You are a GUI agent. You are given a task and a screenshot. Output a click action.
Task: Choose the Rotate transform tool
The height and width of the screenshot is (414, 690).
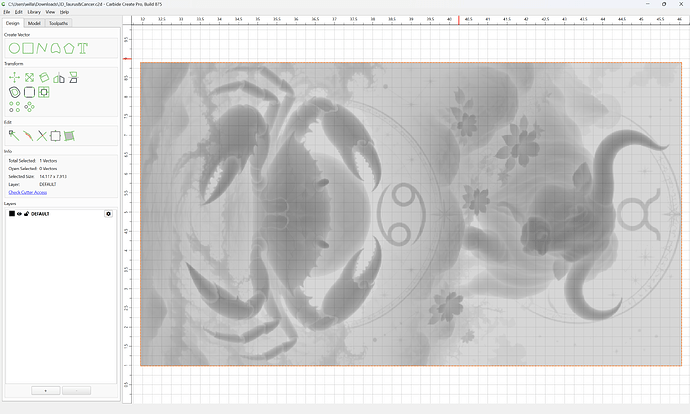pos(44,78)
